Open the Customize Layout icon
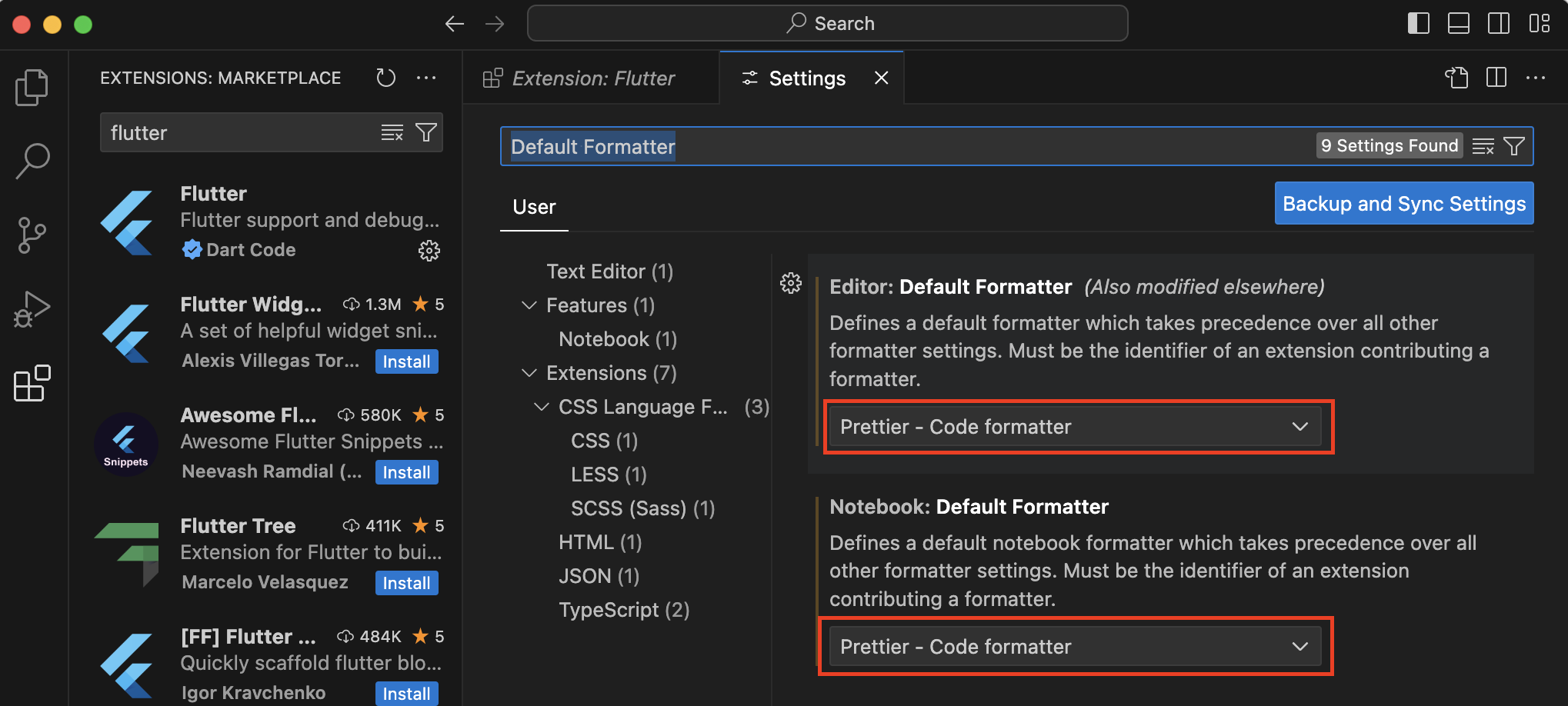The image size is (1568, 706). [x=1540, y=24]
